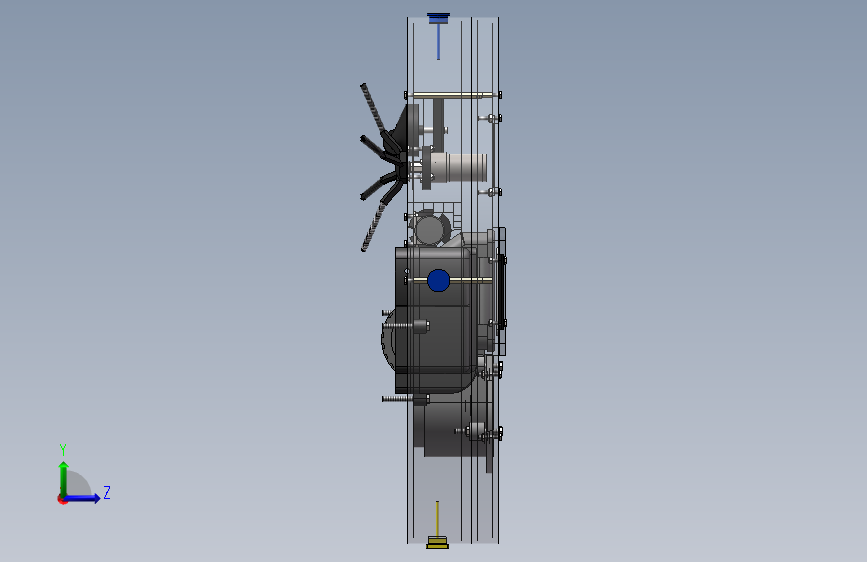
Task: Click the Y axis label
Action: click(x=63, y=450)
